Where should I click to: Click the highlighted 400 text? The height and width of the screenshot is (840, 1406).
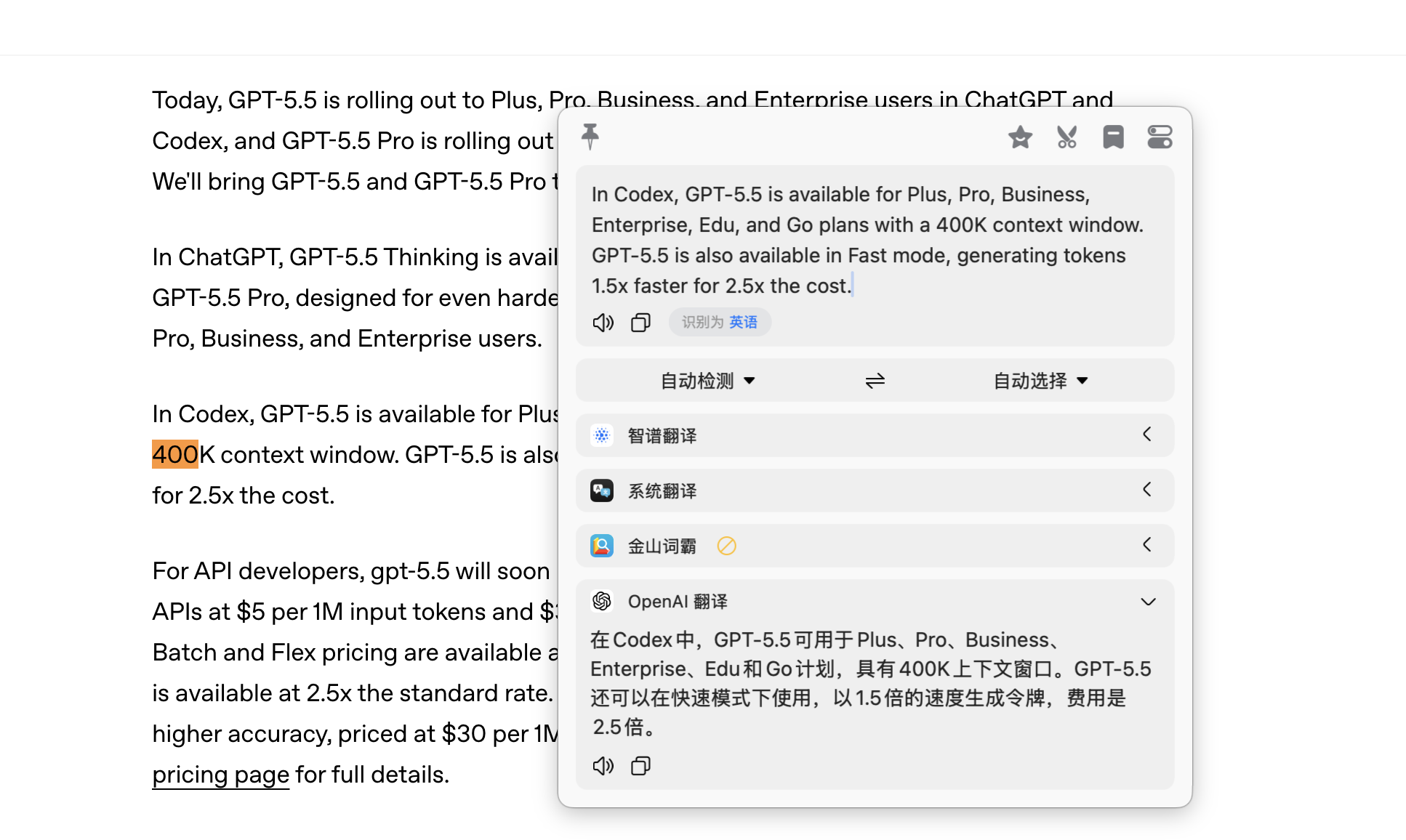174,455
